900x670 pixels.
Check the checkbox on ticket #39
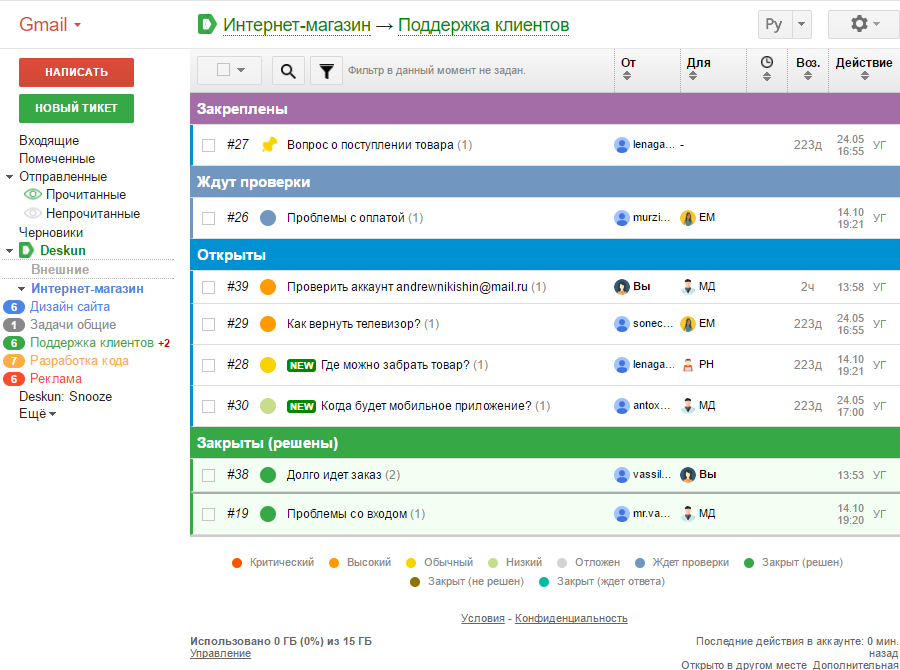tap(208, 286)
